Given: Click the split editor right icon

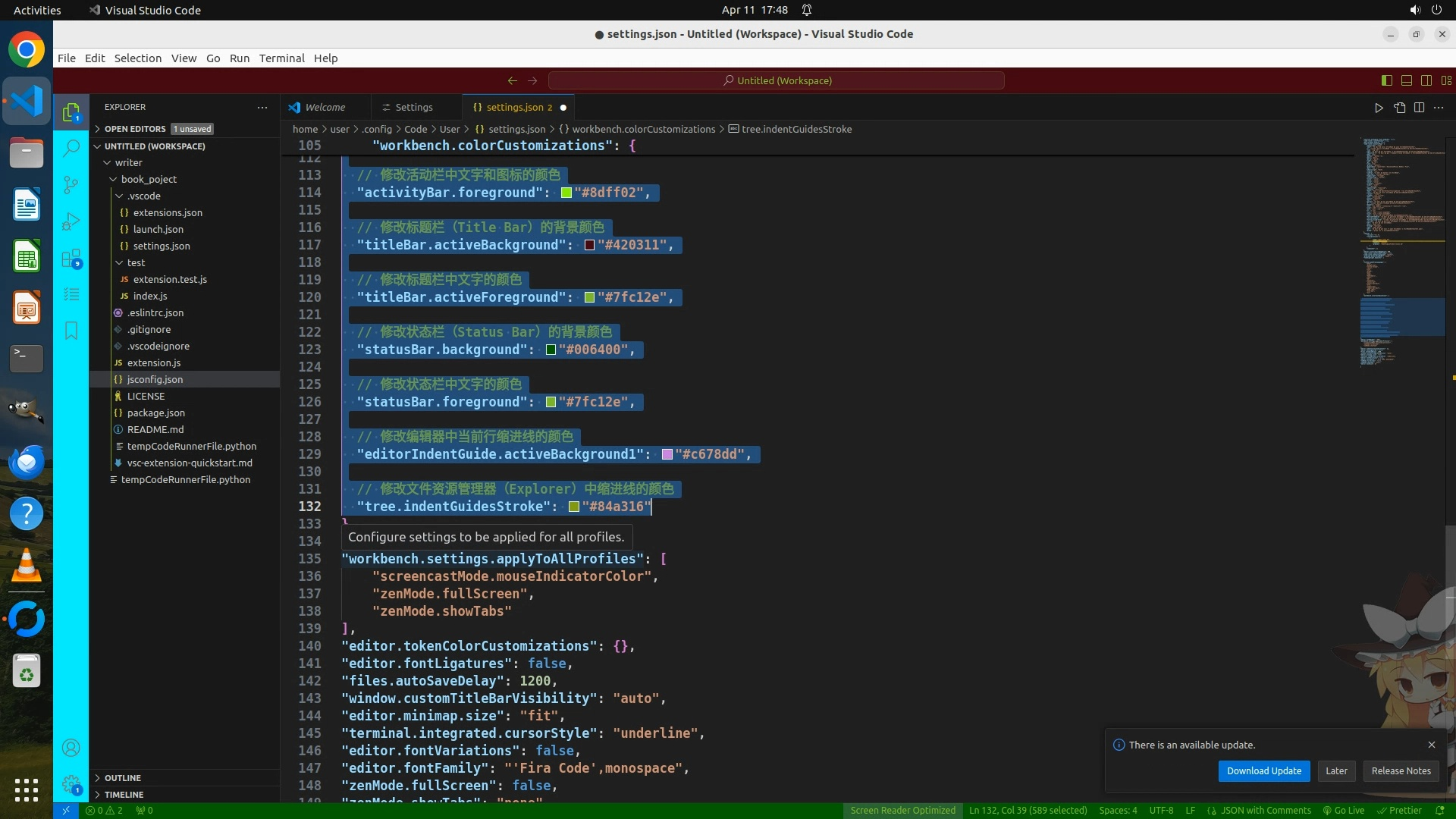Looking at the screenshot, I should click(1419, 108).
